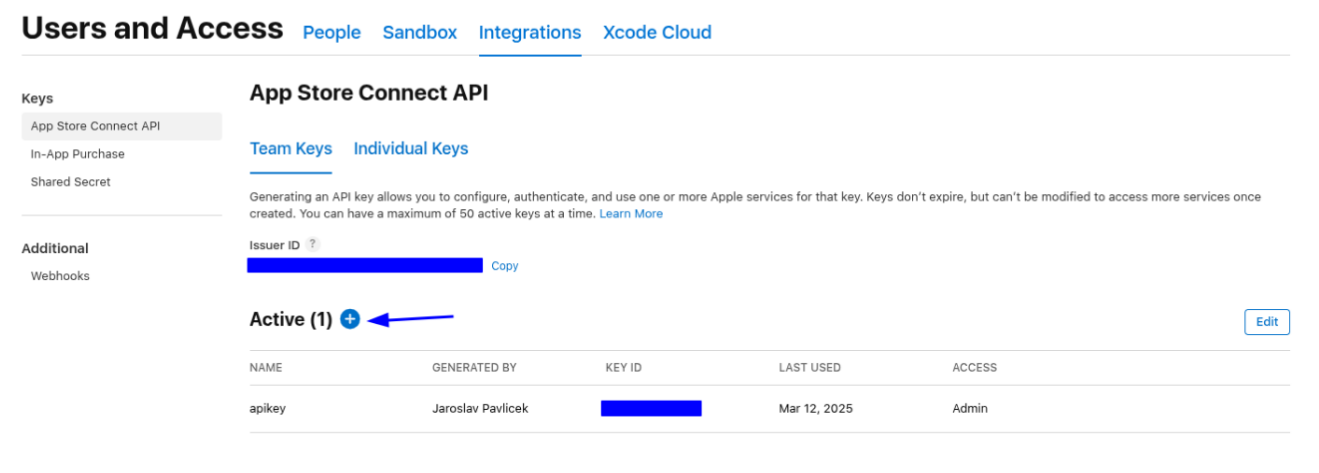Select the apikey row name
This screenshot has height=473, width=1319.
[x=268, y=408]
